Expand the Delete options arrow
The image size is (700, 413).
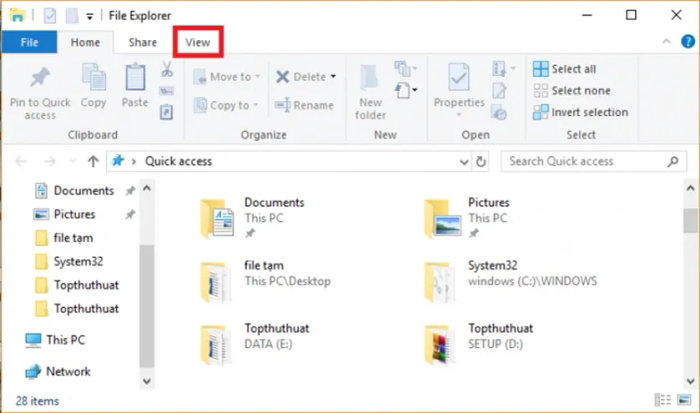[x=333, y=77]
